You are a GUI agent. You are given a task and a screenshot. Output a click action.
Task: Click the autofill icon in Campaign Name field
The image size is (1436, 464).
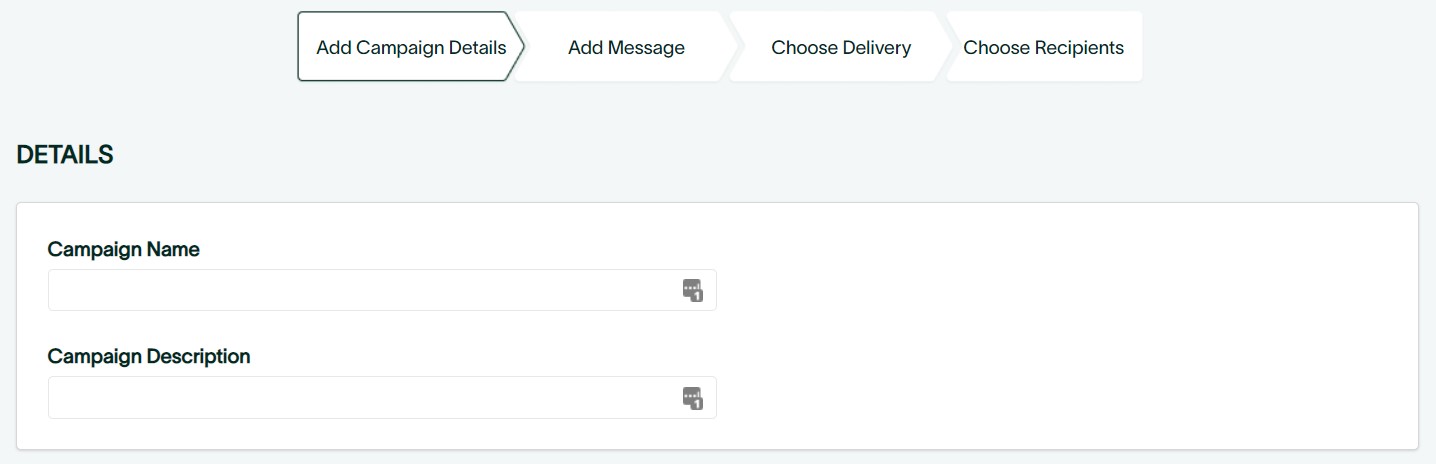click(x=693, y=290)
